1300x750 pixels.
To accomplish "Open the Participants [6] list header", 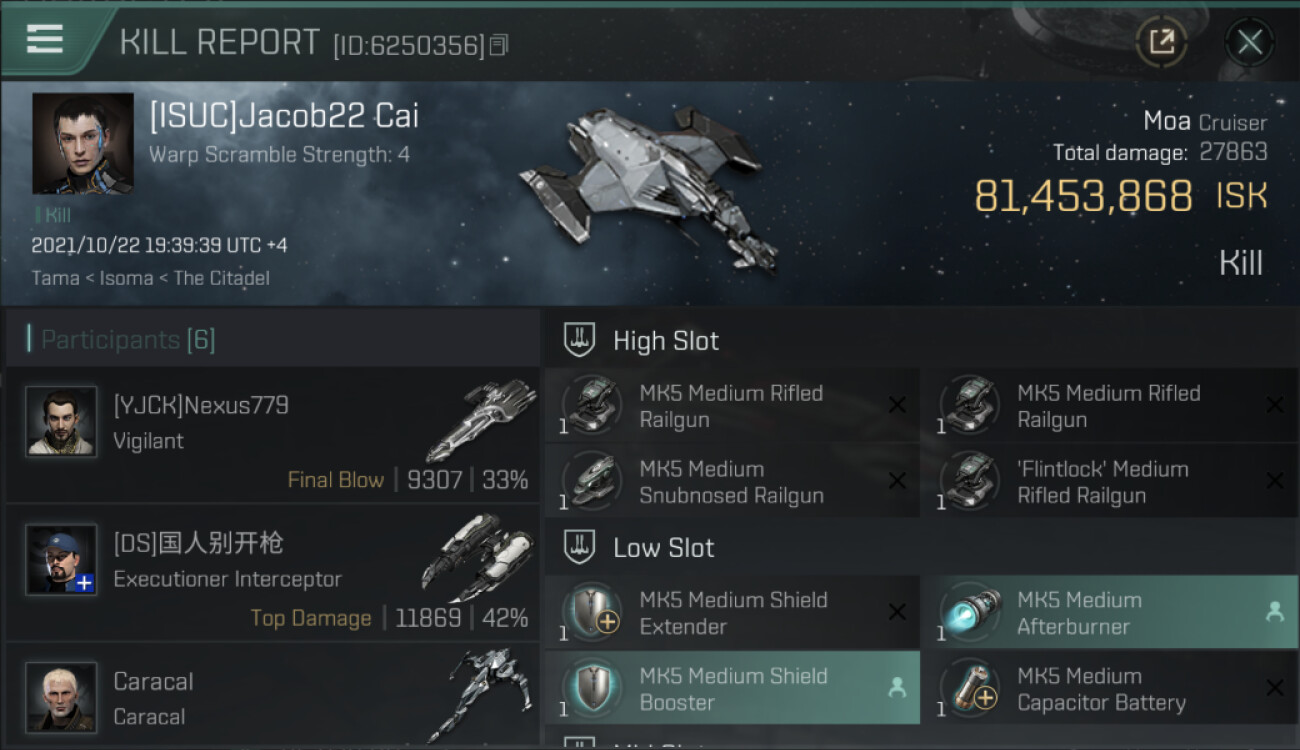I will tap(128, 340).
